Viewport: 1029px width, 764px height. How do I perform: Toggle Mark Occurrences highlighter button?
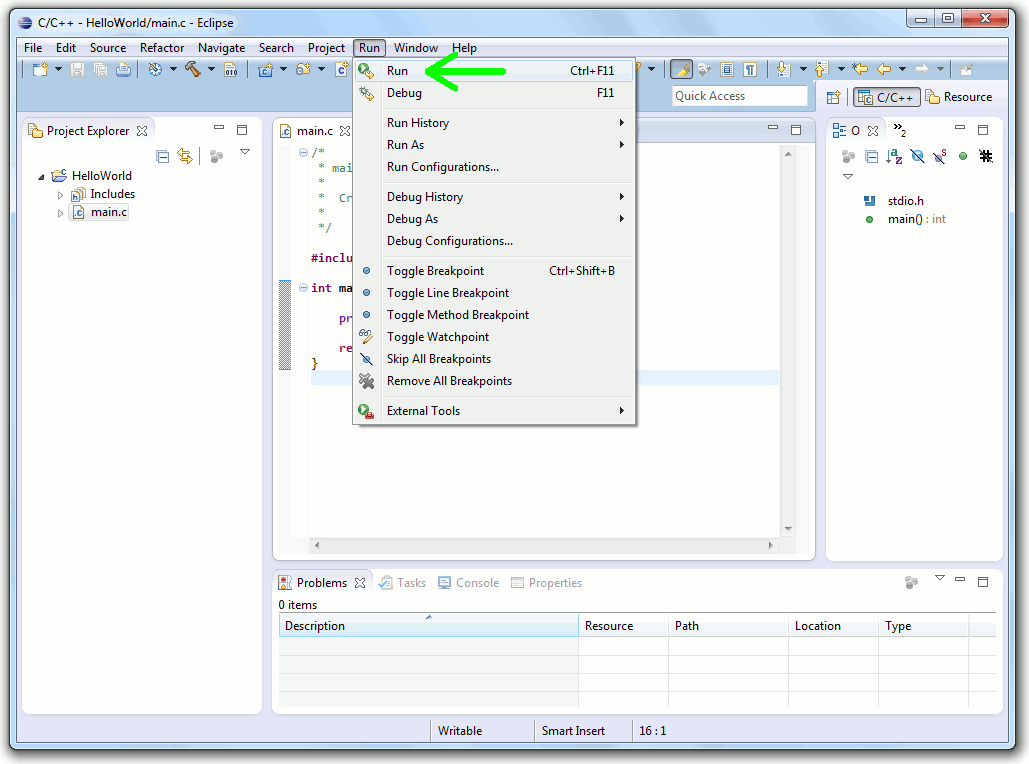(x=681, y=69)
